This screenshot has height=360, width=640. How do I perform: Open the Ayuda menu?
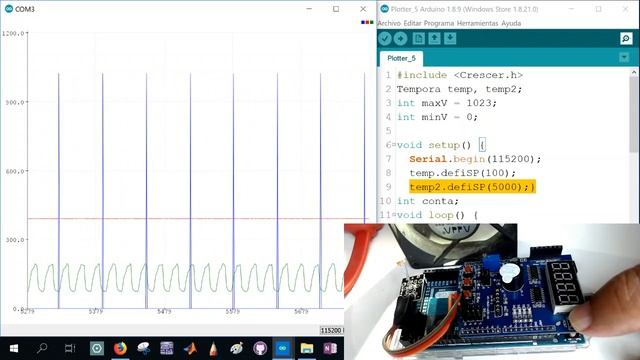click(x=511, y=23)
